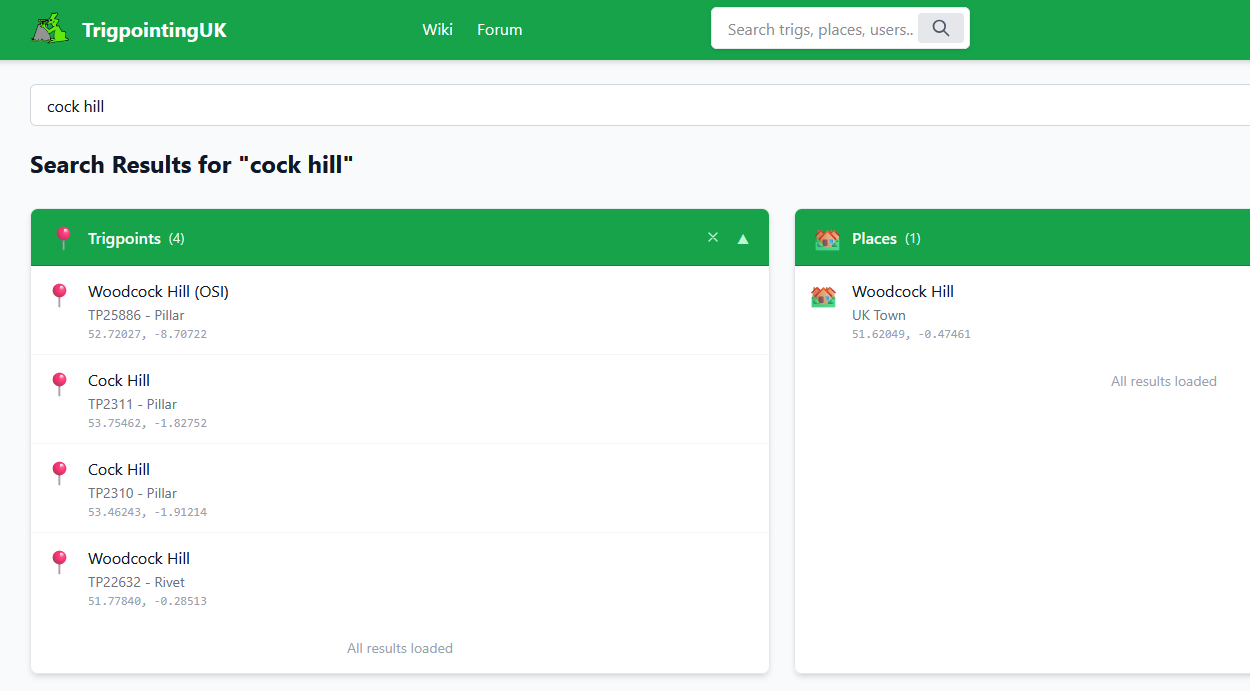Click pin icon beside Woodcock Hill (OSI)
This screenshot has height=691, width=1250.
coord(59,295)
